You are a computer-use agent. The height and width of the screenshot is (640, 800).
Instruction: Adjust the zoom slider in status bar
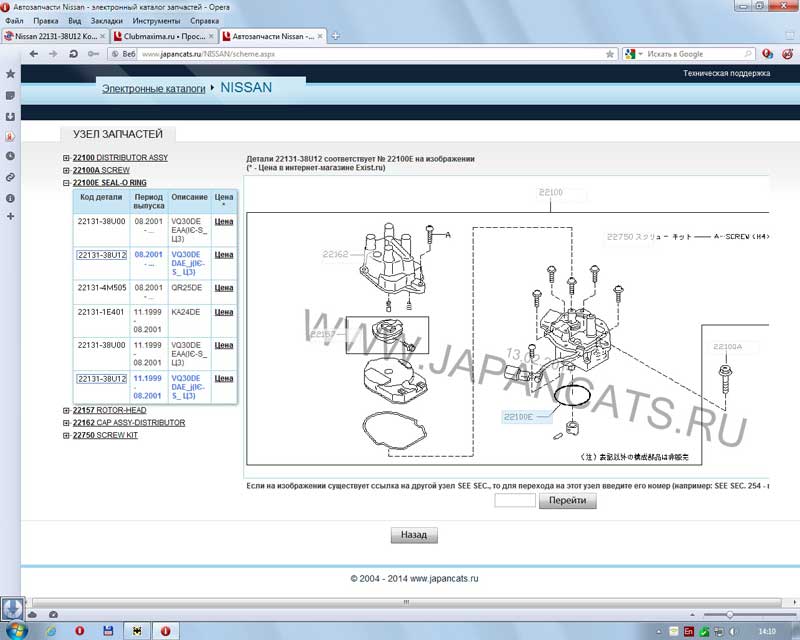pos(728,614)
